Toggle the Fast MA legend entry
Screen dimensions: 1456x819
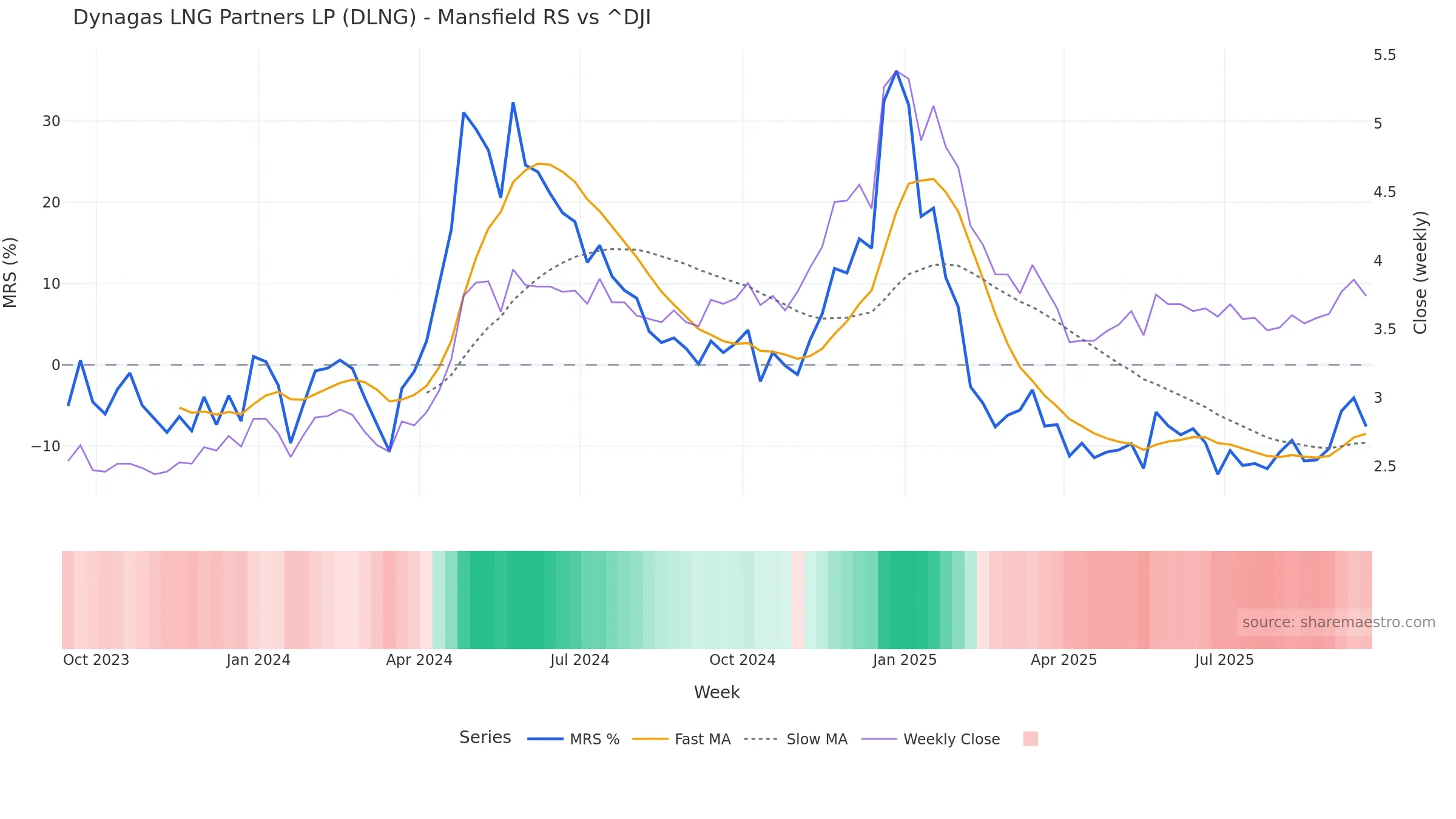tap(681, 739)
